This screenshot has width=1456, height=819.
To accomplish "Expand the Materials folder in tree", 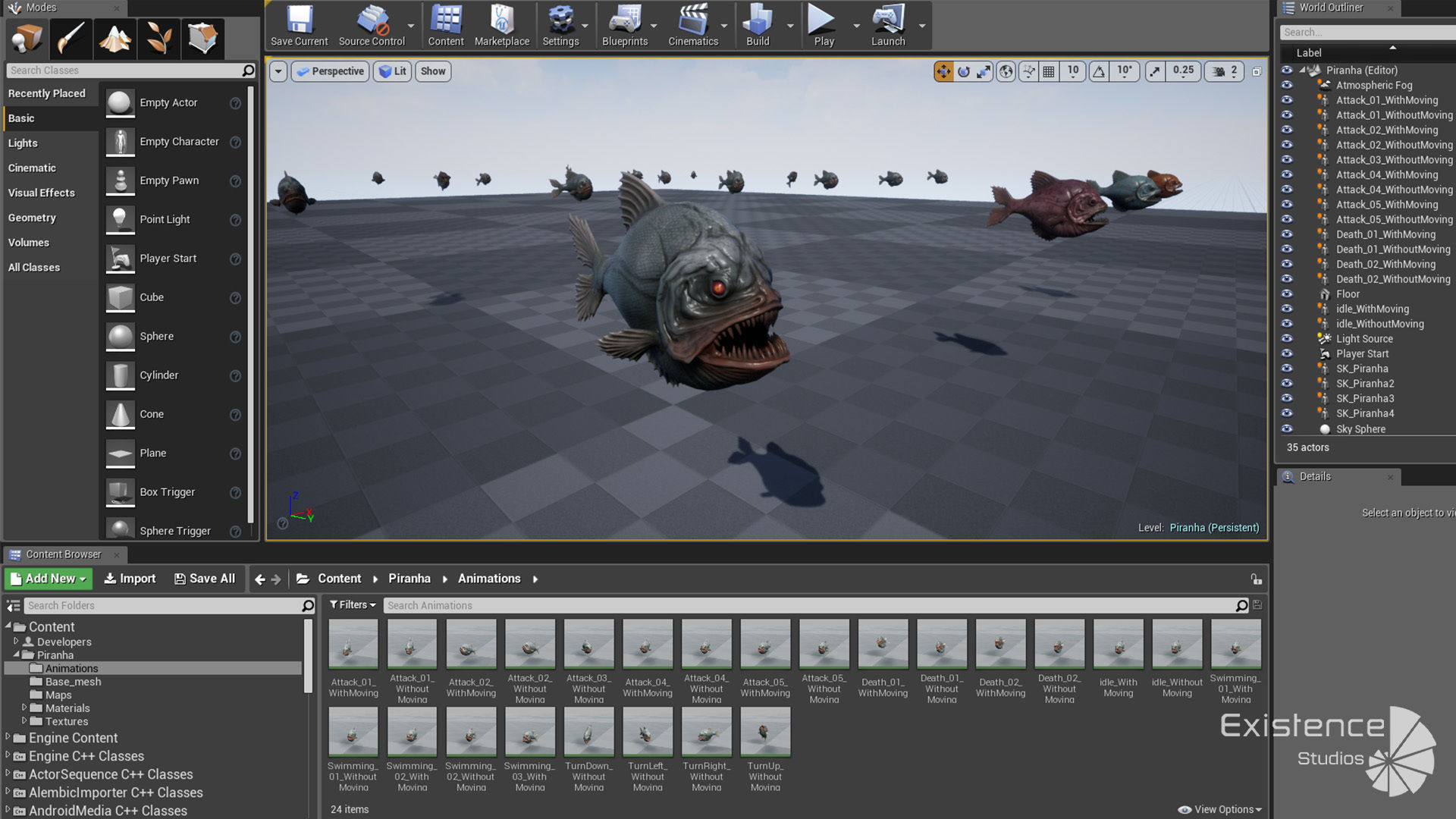I will [x=24, y=708].
